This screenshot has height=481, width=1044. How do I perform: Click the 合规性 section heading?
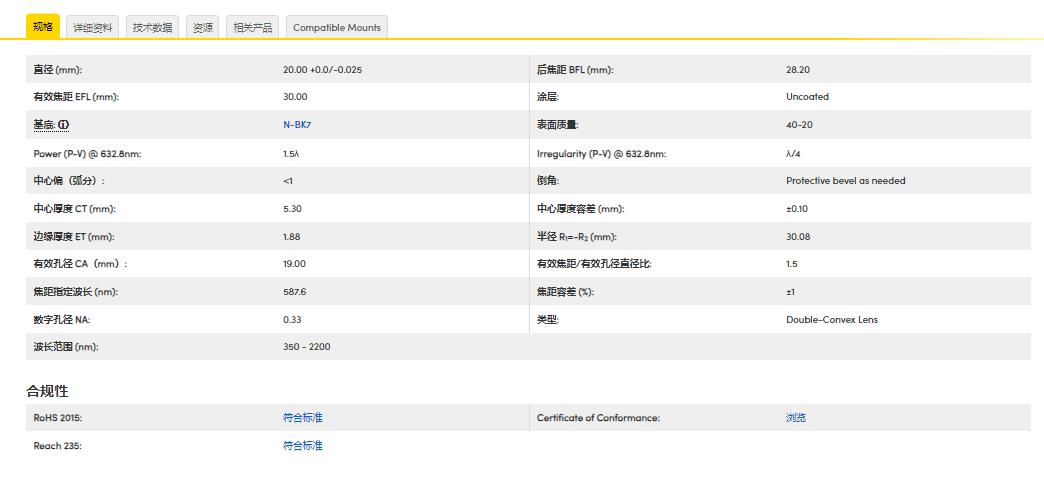47,391
